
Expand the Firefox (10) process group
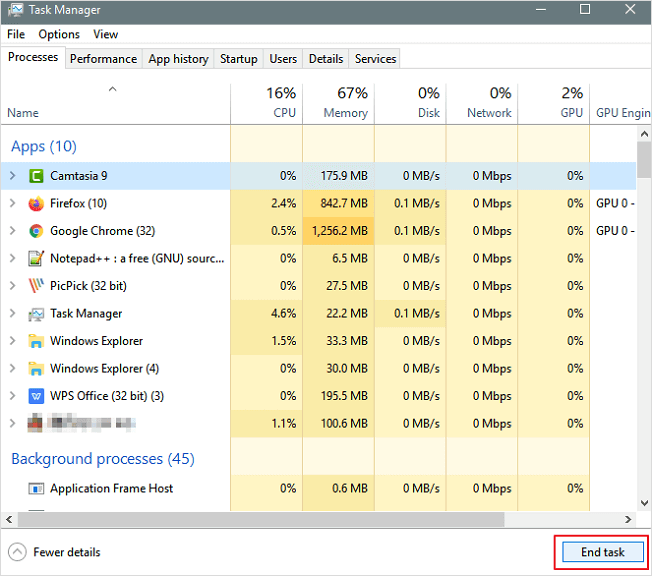point(12,203)
